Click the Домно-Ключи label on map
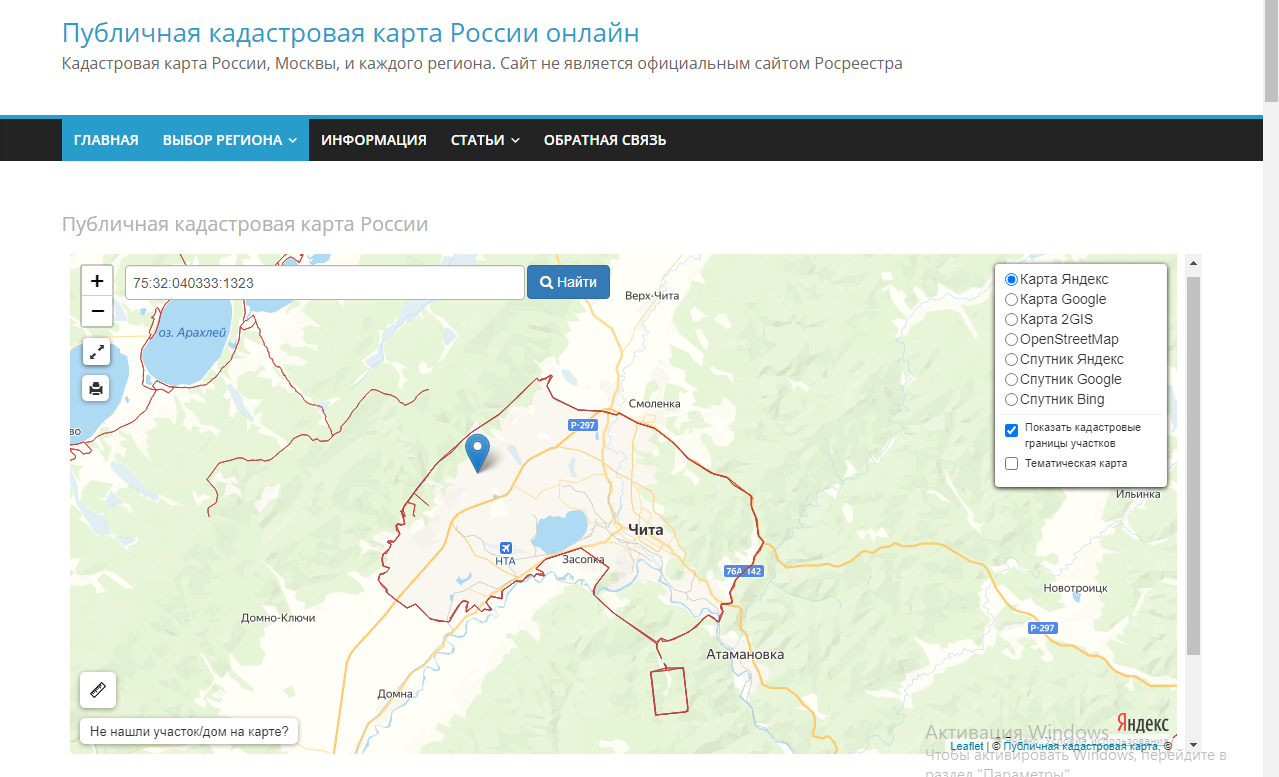Image resolution: width=1279 pixels, height=777 pixels. pyautogui.click(x=278, y=618)
